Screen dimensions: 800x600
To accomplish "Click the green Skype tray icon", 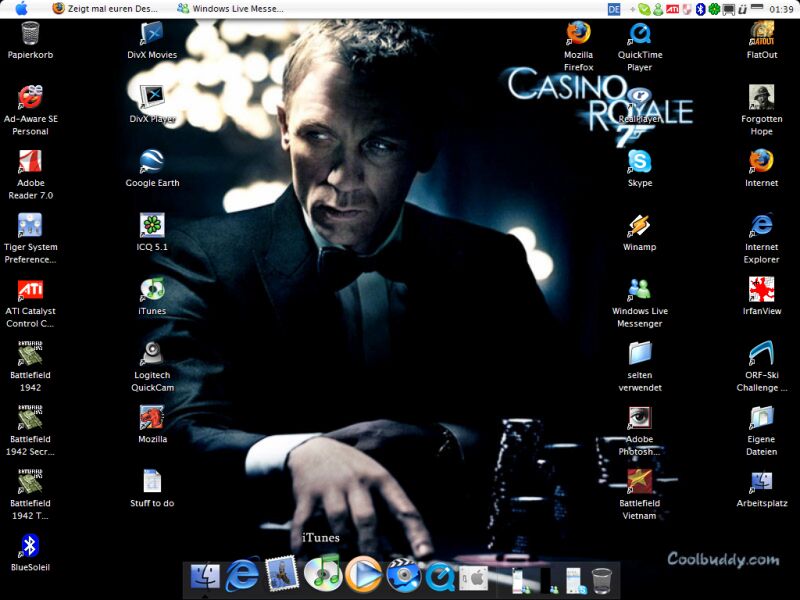I will tap(644, 9).
